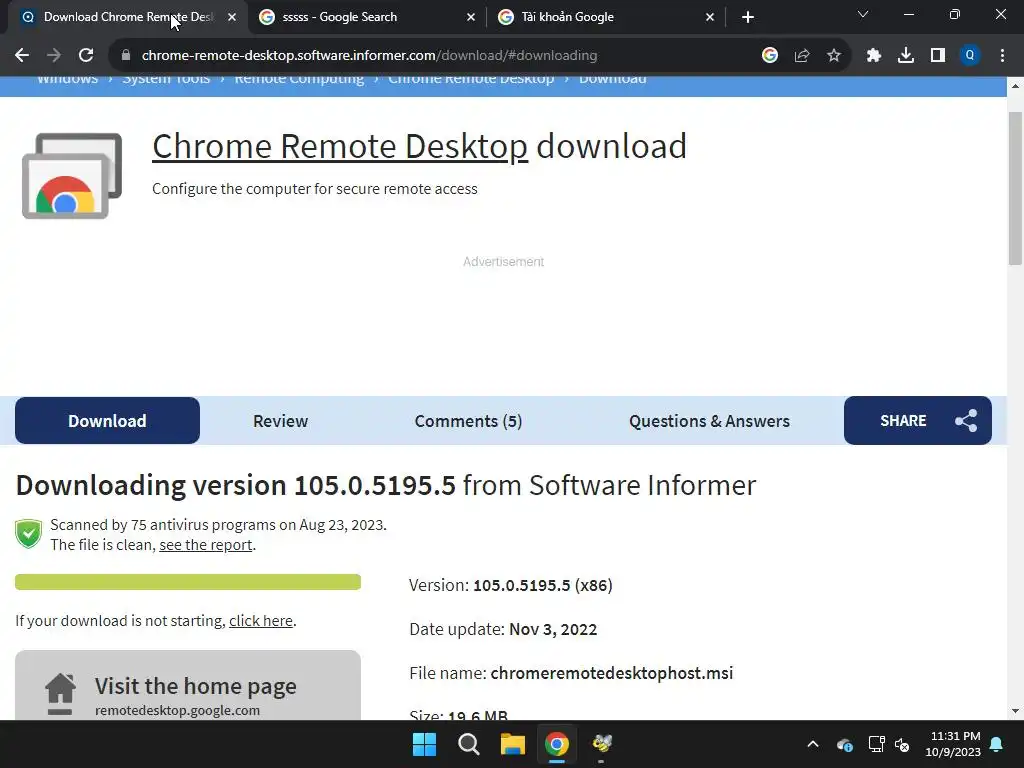
Task: Close the Tài khoản Google tab
Action: (x=710, y=17)
